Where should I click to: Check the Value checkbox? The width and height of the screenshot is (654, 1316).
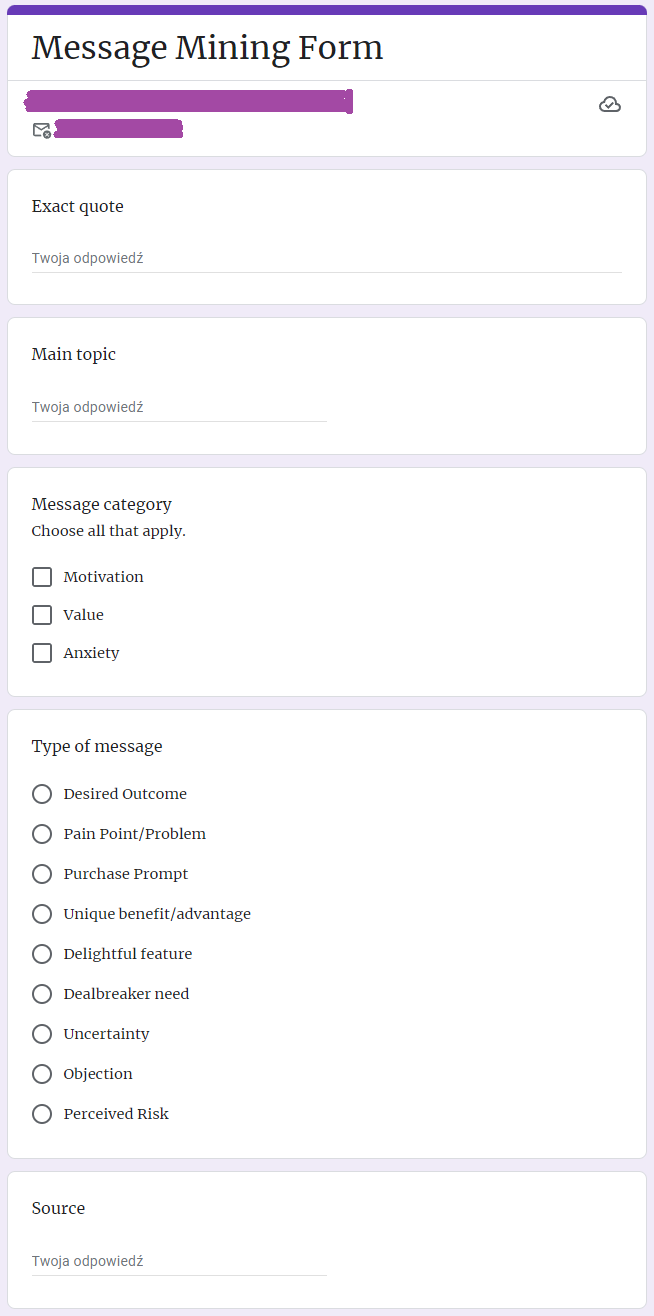(41, 615)
